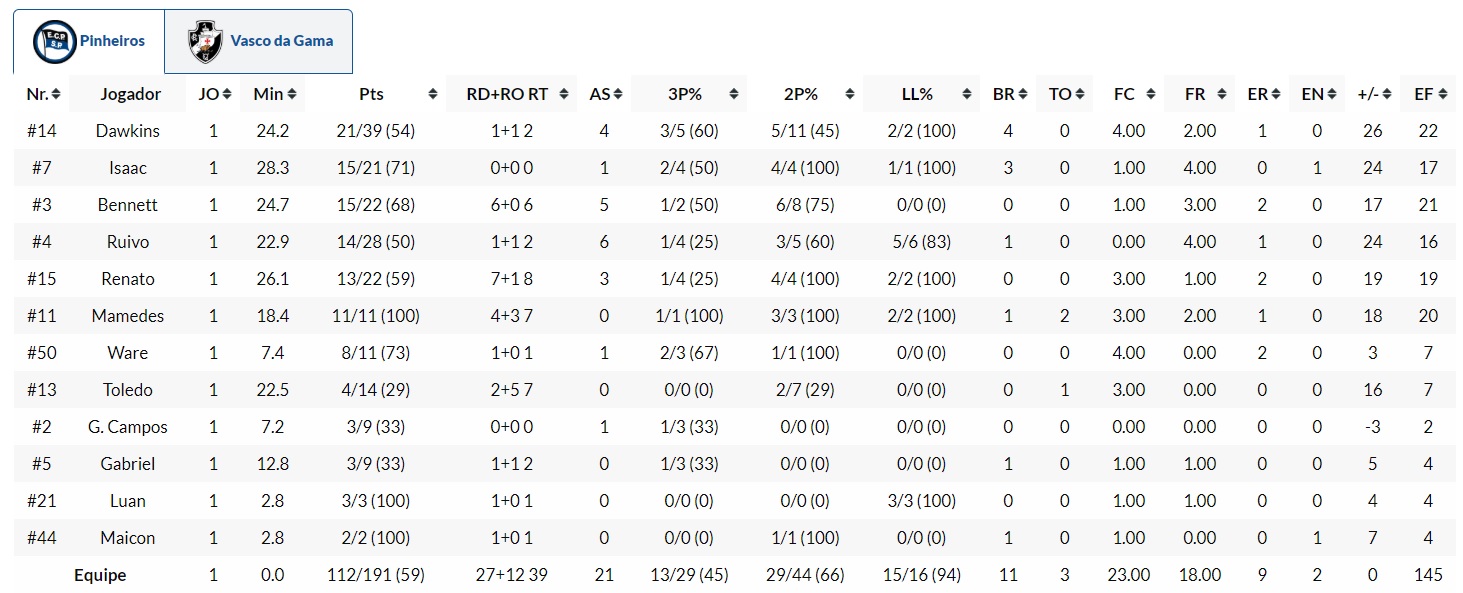
Task: Click the Jogador column header
Action: [130, 94]
